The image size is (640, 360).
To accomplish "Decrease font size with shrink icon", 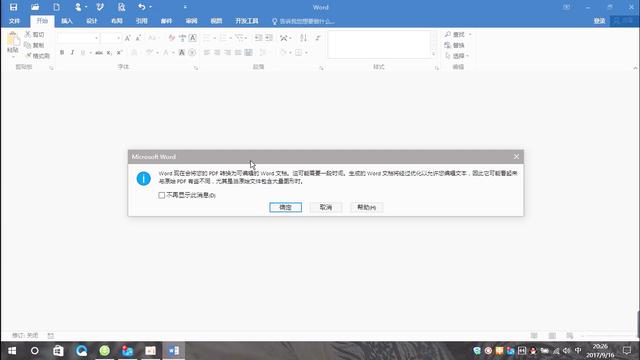I will click(x=138, y=38).
